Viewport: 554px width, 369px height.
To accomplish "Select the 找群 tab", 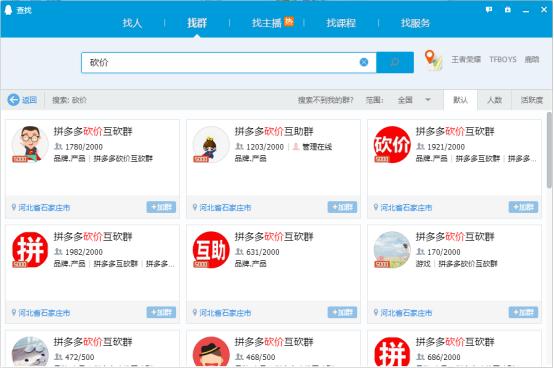I will coord(197,23).
